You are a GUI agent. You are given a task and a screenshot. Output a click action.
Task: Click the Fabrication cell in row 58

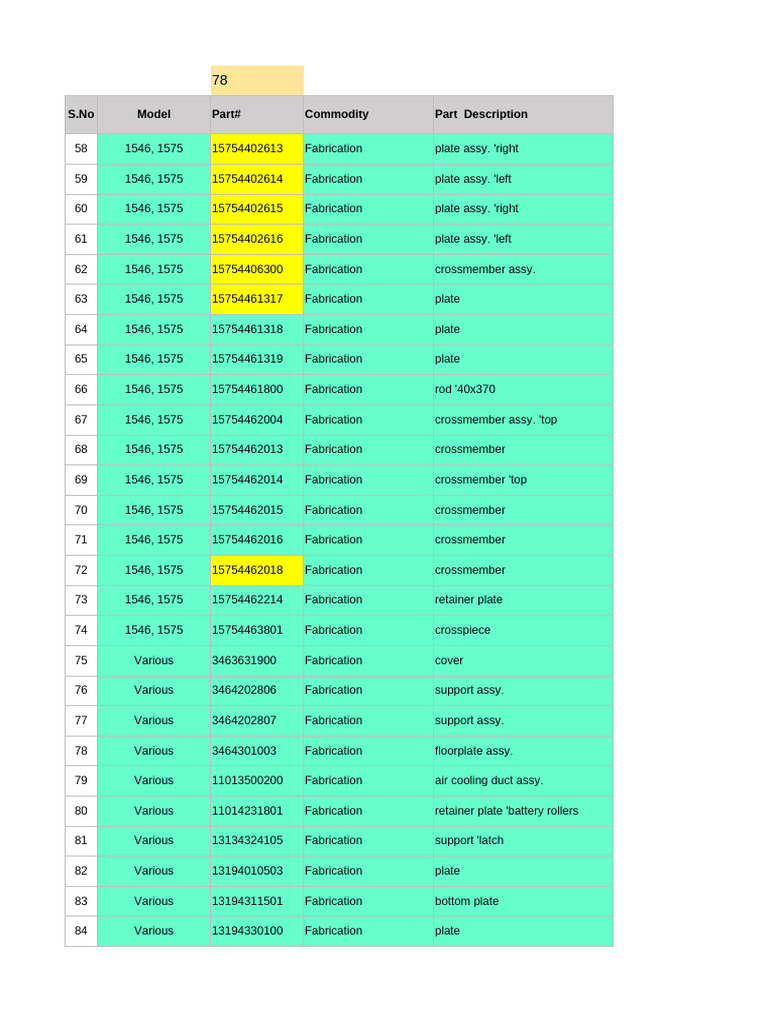click(x=368, y=149)
